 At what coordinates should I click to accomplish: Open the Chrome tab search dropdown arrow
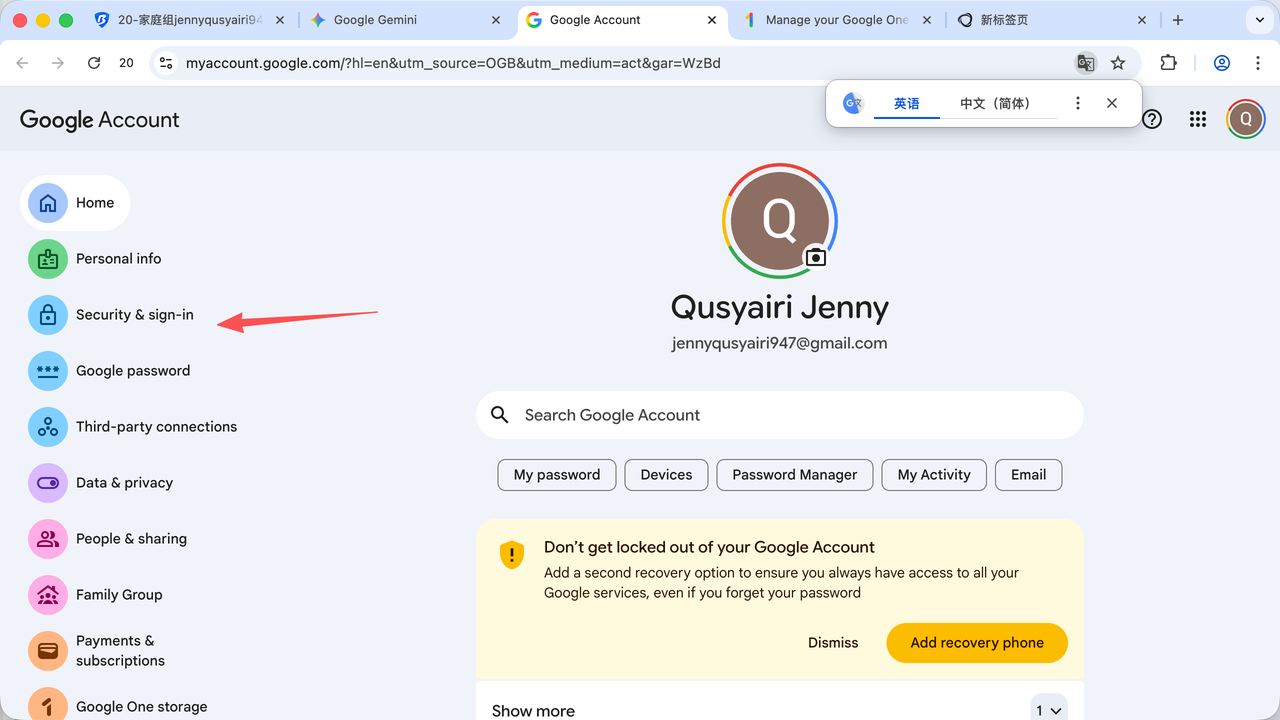click(x=1259, y=20)
